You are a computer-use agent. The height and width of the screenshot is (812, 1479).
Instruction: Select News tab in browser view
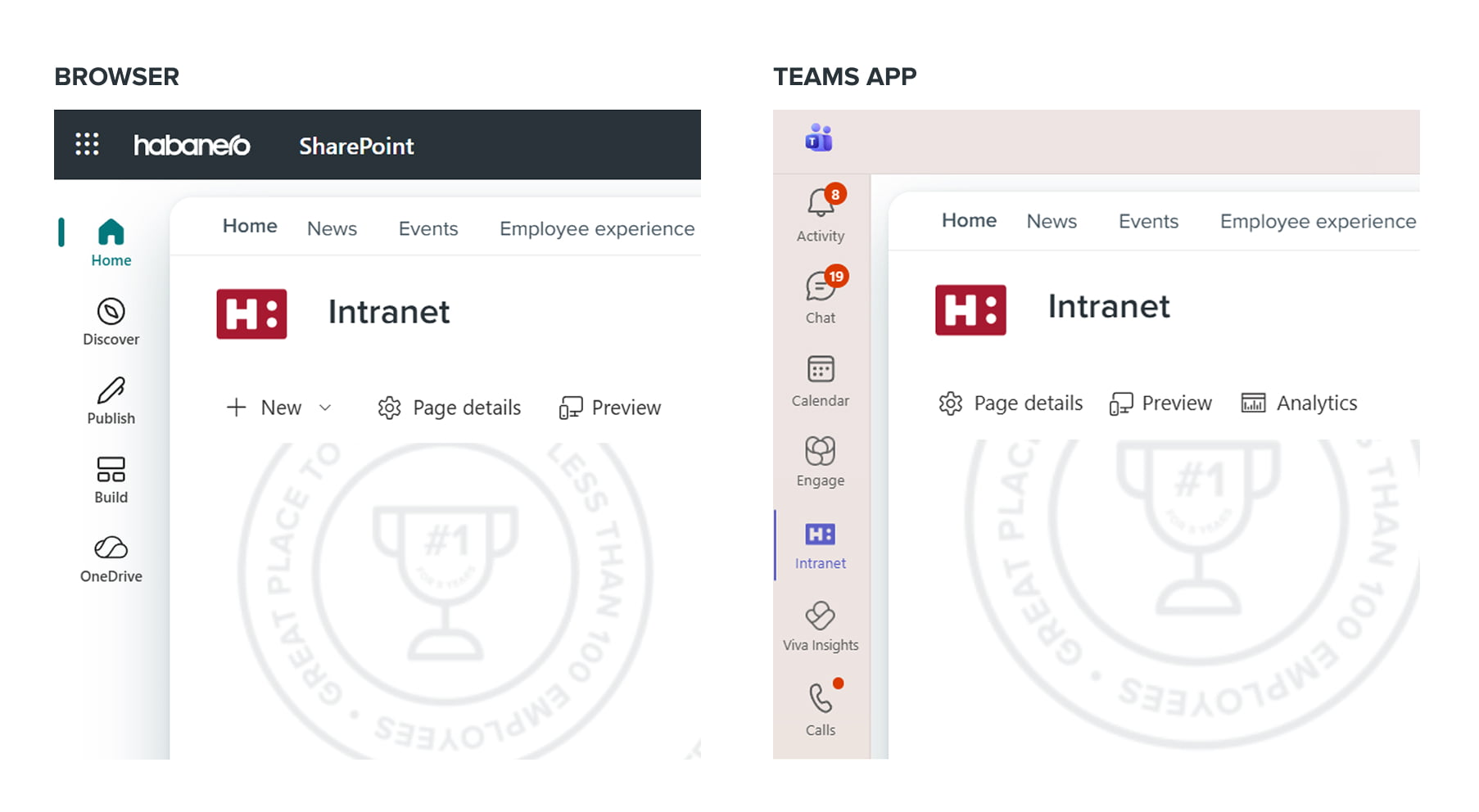(332, 229)
